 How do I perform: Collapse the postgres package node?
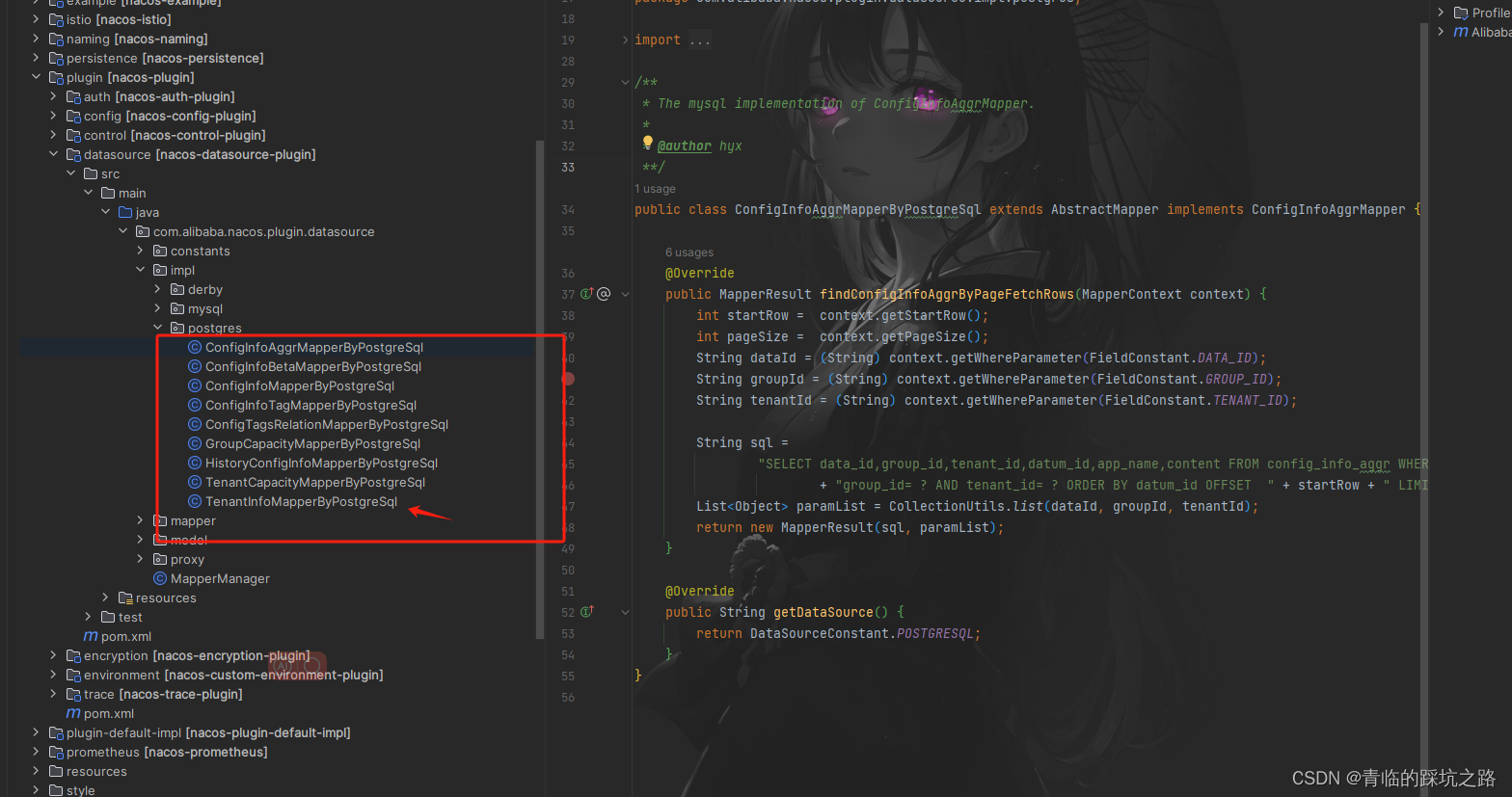pyautogui.click(x=158, y=328)
